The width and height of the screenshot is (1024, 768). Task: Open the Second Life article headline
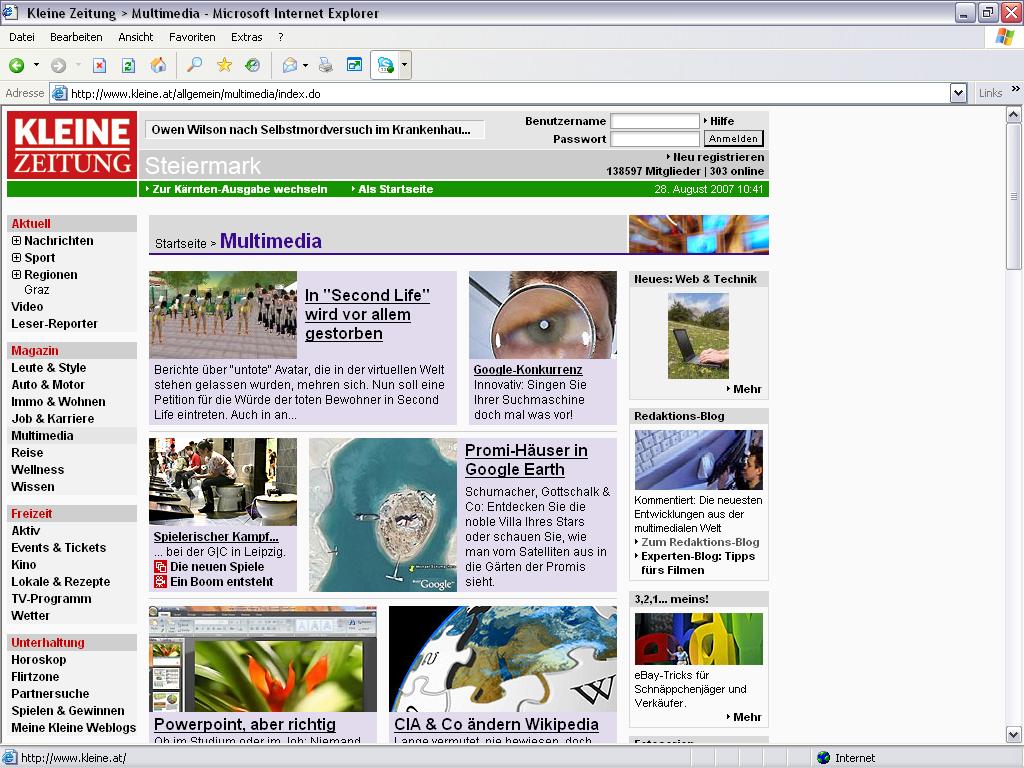point(367,314)
